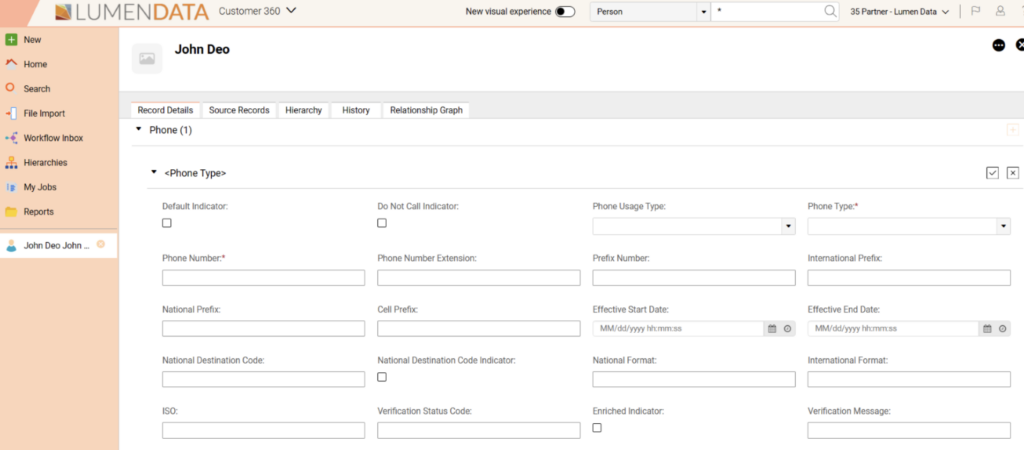The width and height of the screenshot is (1024, 450).
Task: Click the National Format field
Action: click(694, 379)
